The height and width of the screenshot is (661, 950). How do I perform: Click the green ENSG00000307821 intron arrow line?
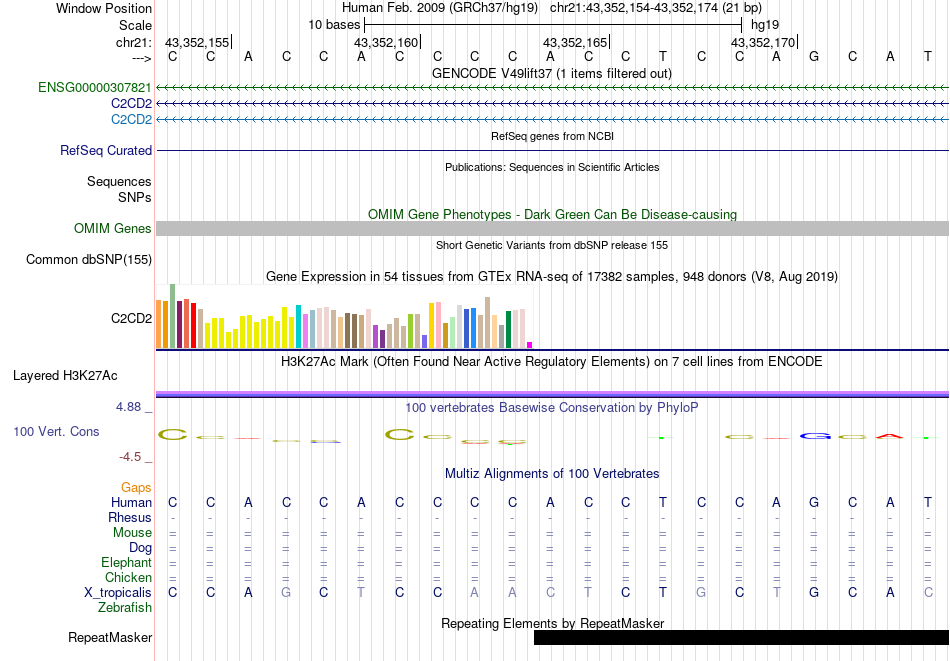pos(553,88)
